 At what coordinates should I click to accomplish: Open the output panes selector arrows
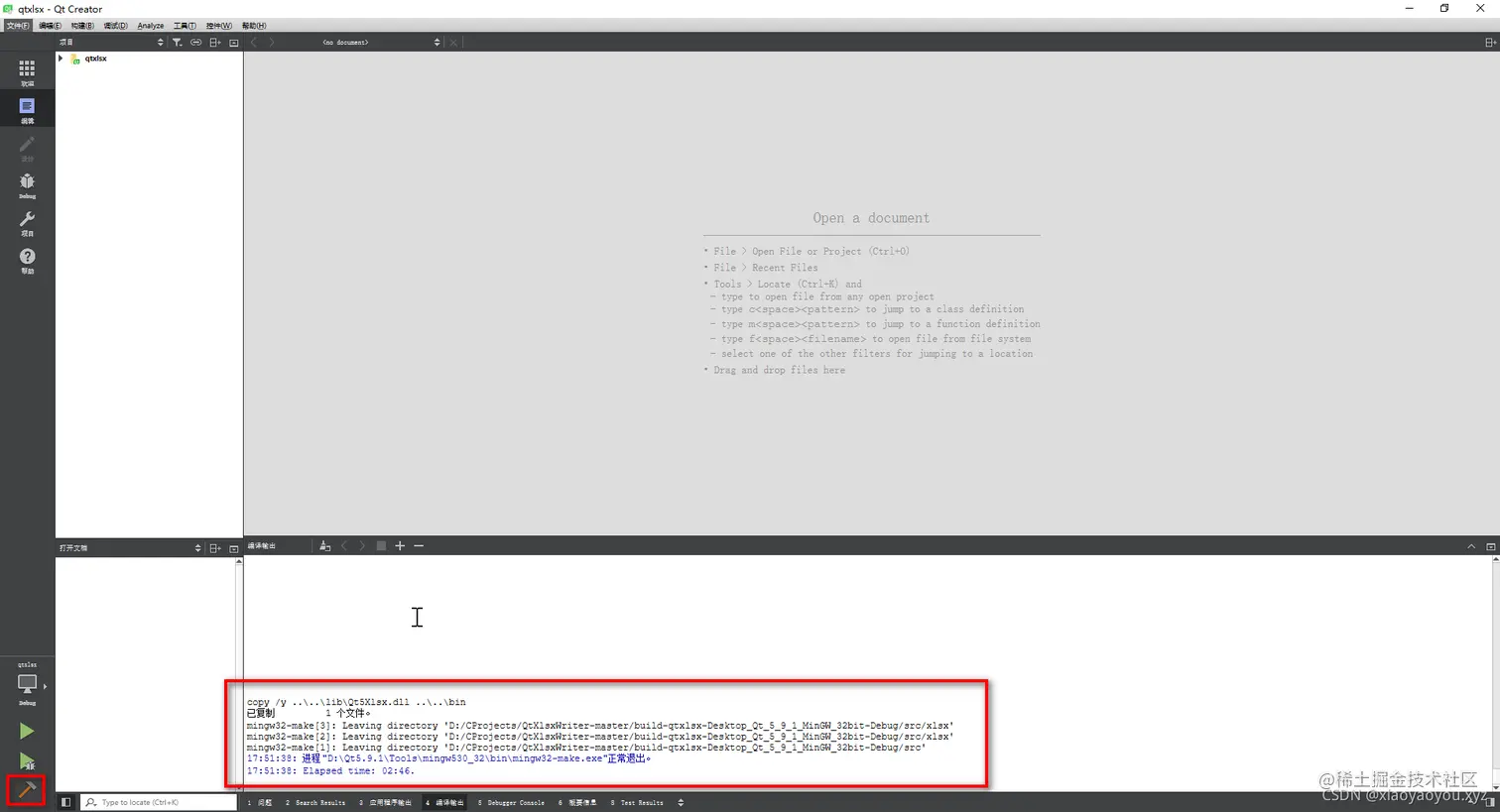point(681,802)
